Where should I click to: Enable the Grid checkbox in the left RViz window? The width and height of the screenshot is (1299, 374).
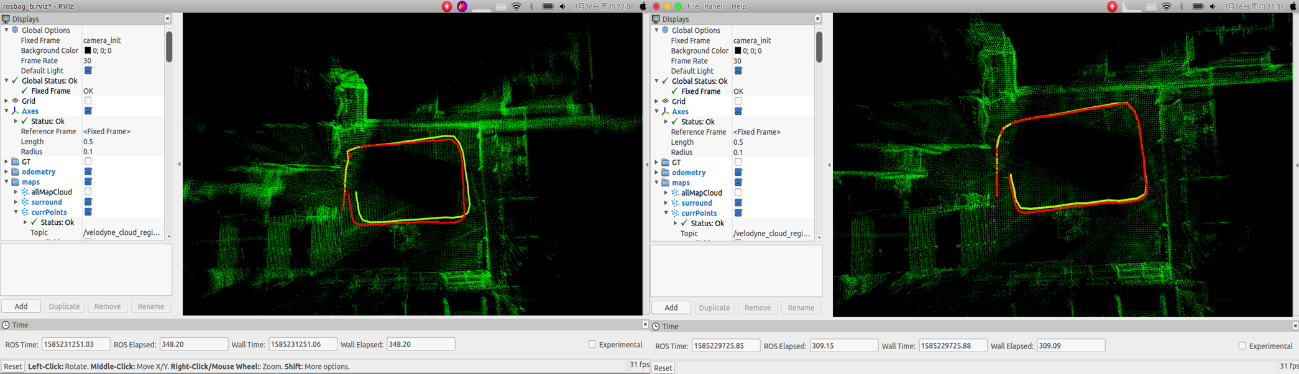tap(88, 101)
